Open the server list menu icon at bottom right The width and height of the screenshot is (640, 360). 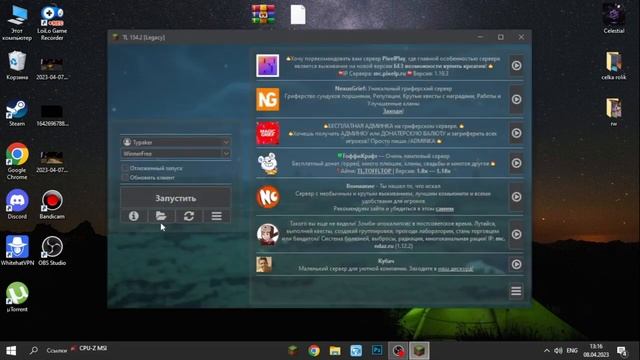click(516, 291)
